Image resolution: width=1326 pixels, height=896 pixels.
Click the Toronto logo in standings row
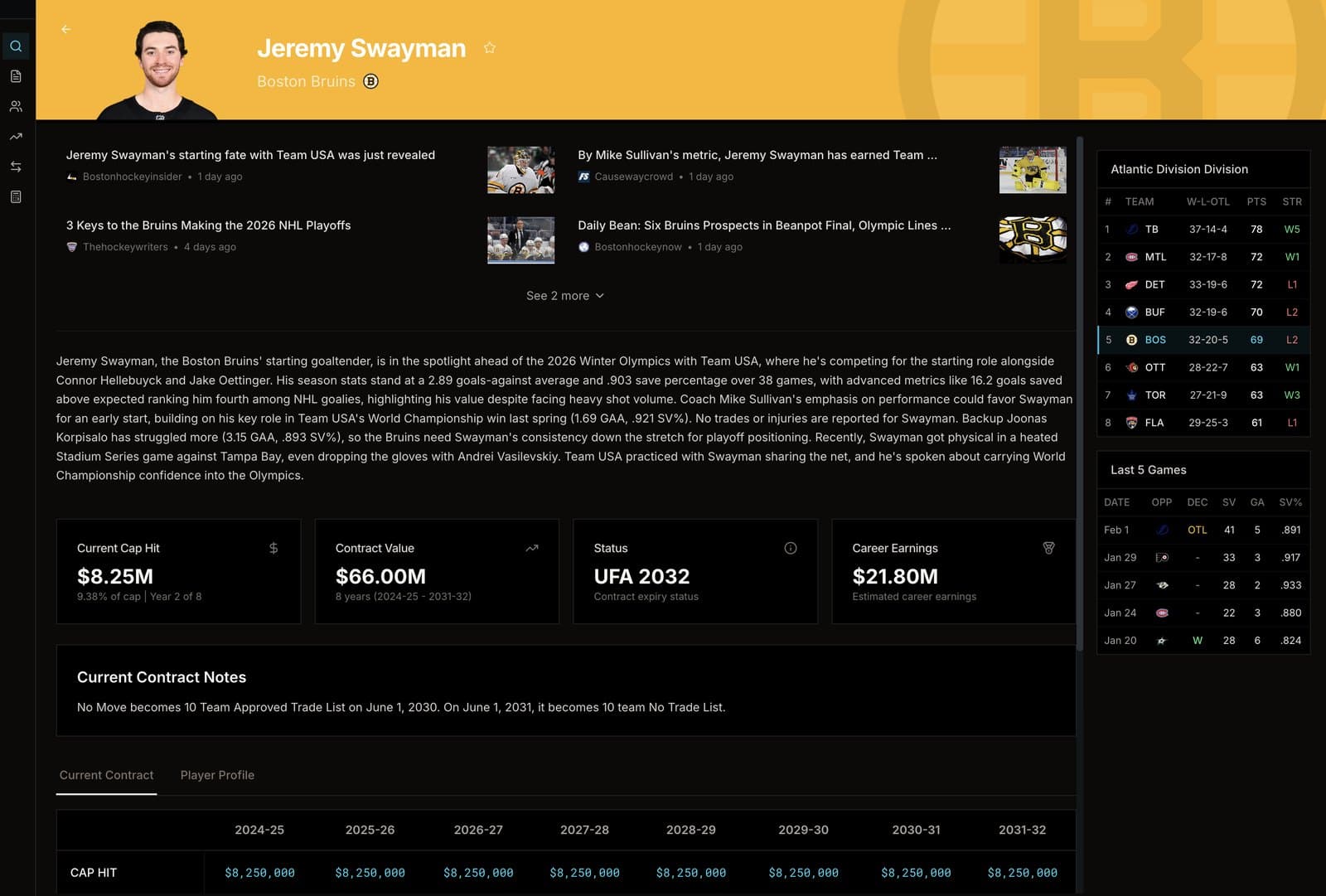pos(1132,395)
